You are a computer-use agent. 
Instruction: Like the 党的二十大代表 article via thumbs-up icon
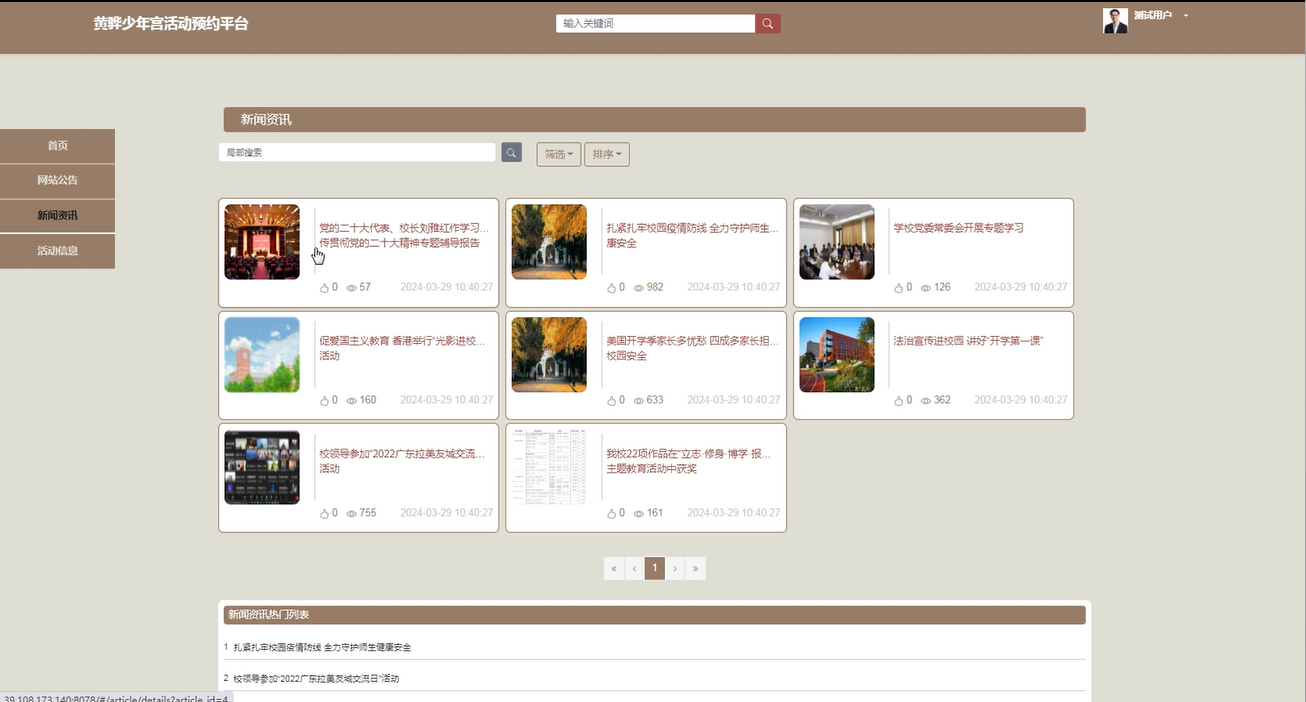(x=324, y=288)
